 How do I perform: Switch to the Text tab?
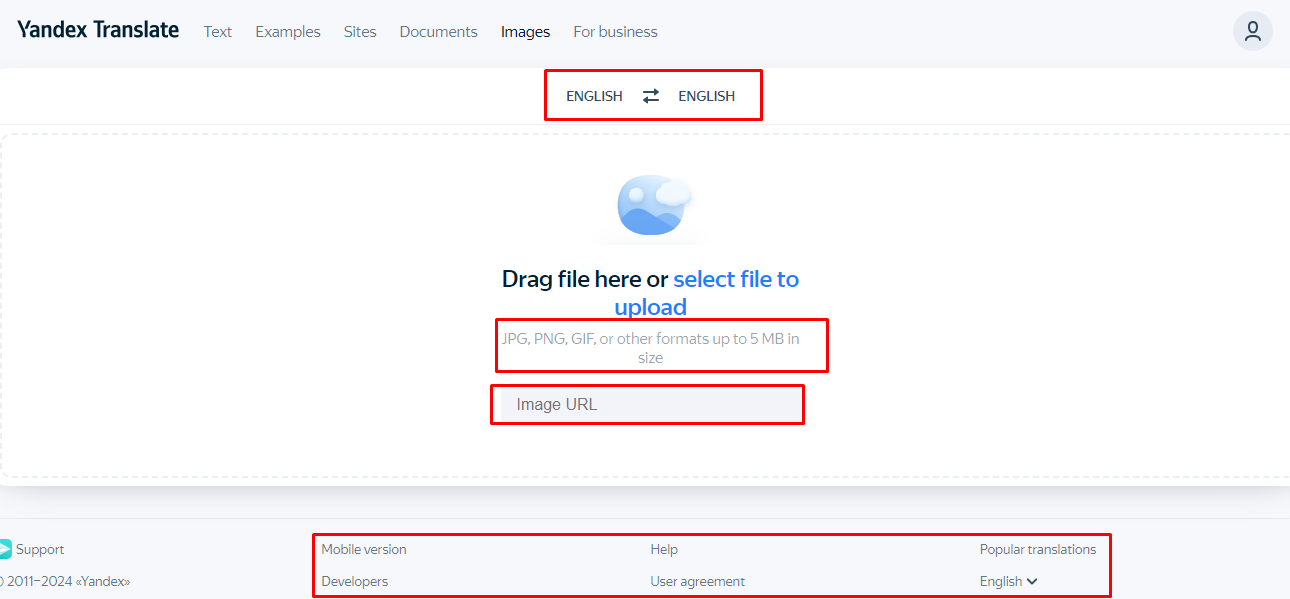(217, 32)
